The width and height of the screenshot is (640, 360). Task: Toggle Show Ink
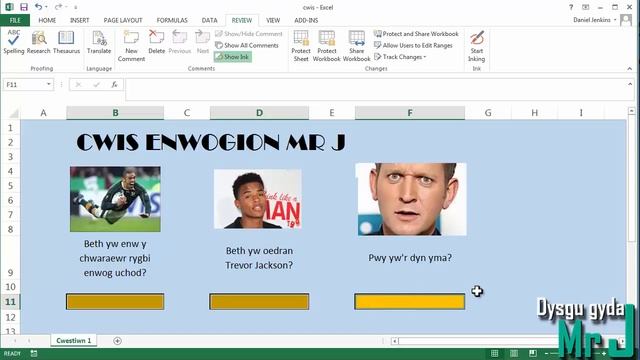tap(232, 57)
